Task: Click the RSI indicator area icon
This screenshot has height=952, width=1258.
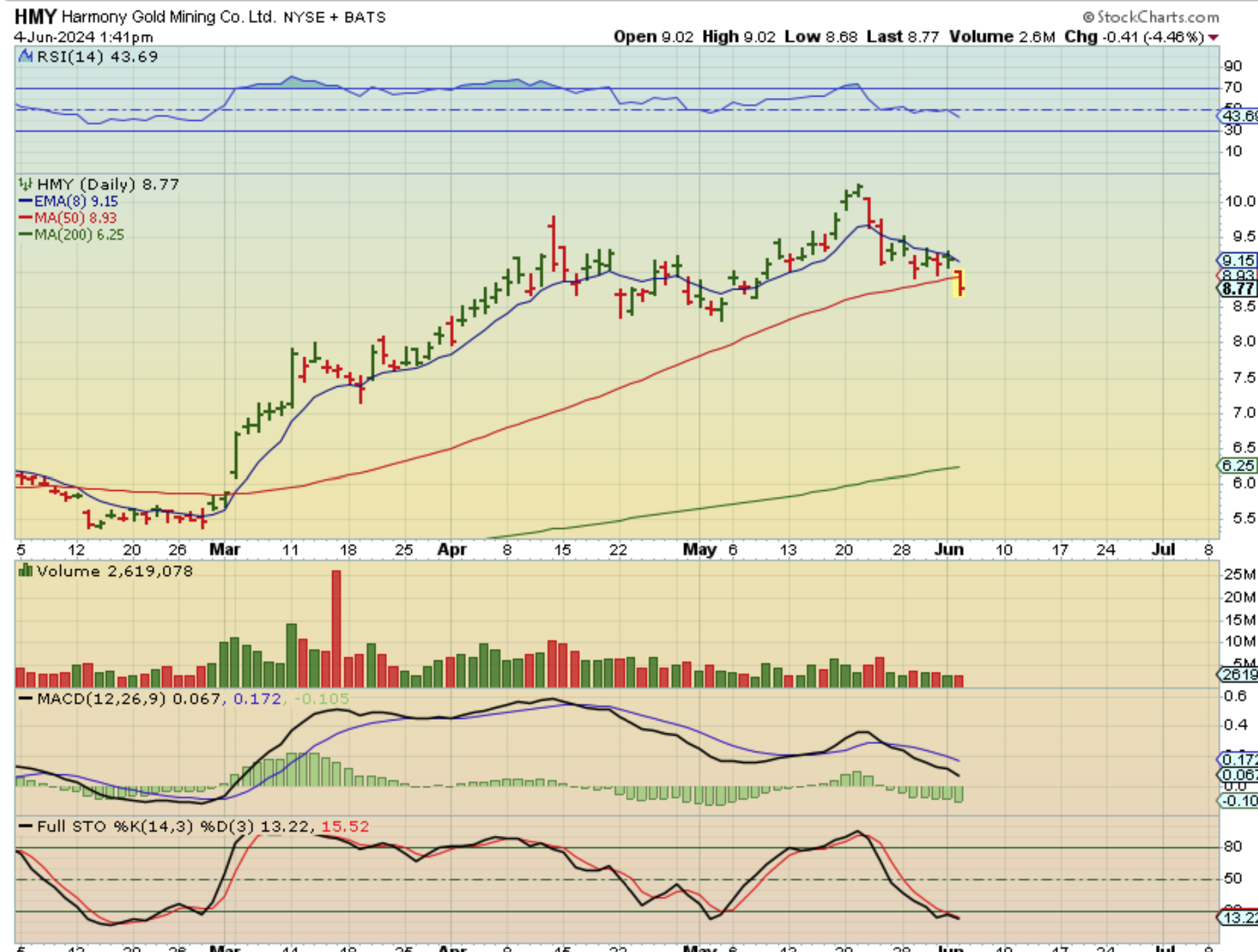Action: [x=26, y=56]
